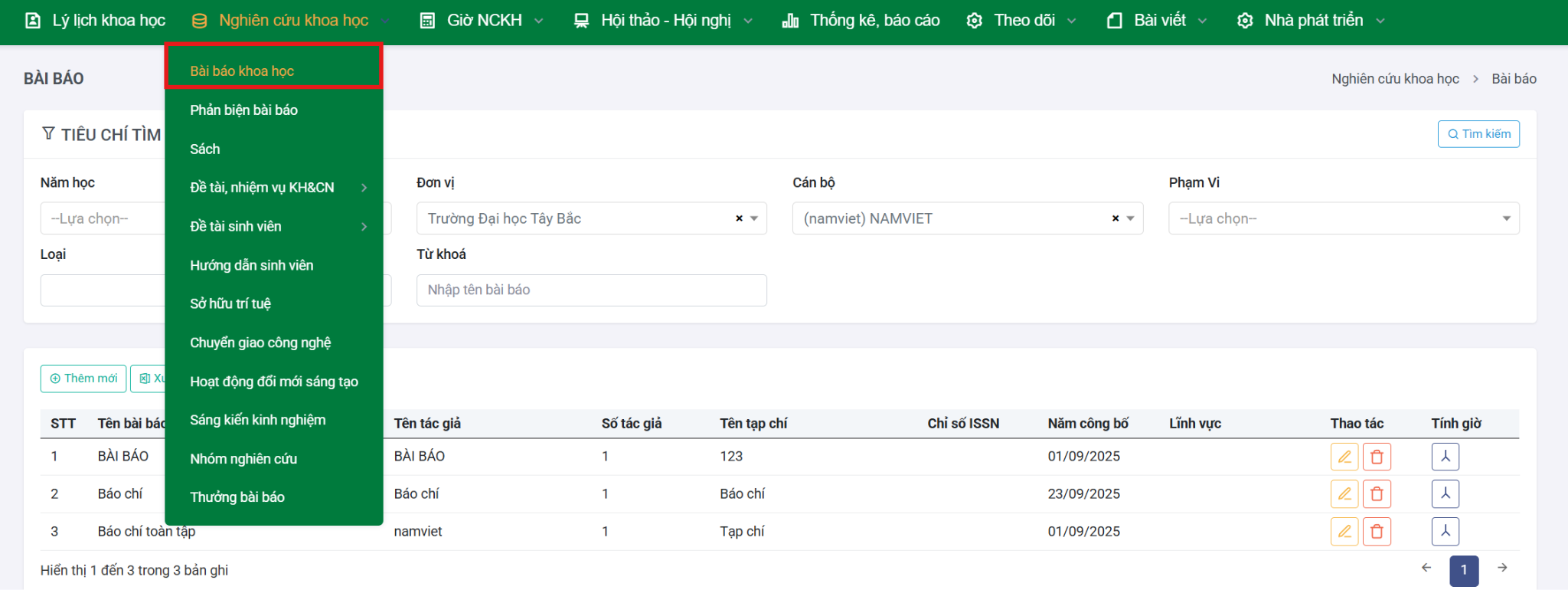Open the Đơn vị dropdown
Image resolution: width=1568 pixels, height=590 pixels.
(592, 218)
